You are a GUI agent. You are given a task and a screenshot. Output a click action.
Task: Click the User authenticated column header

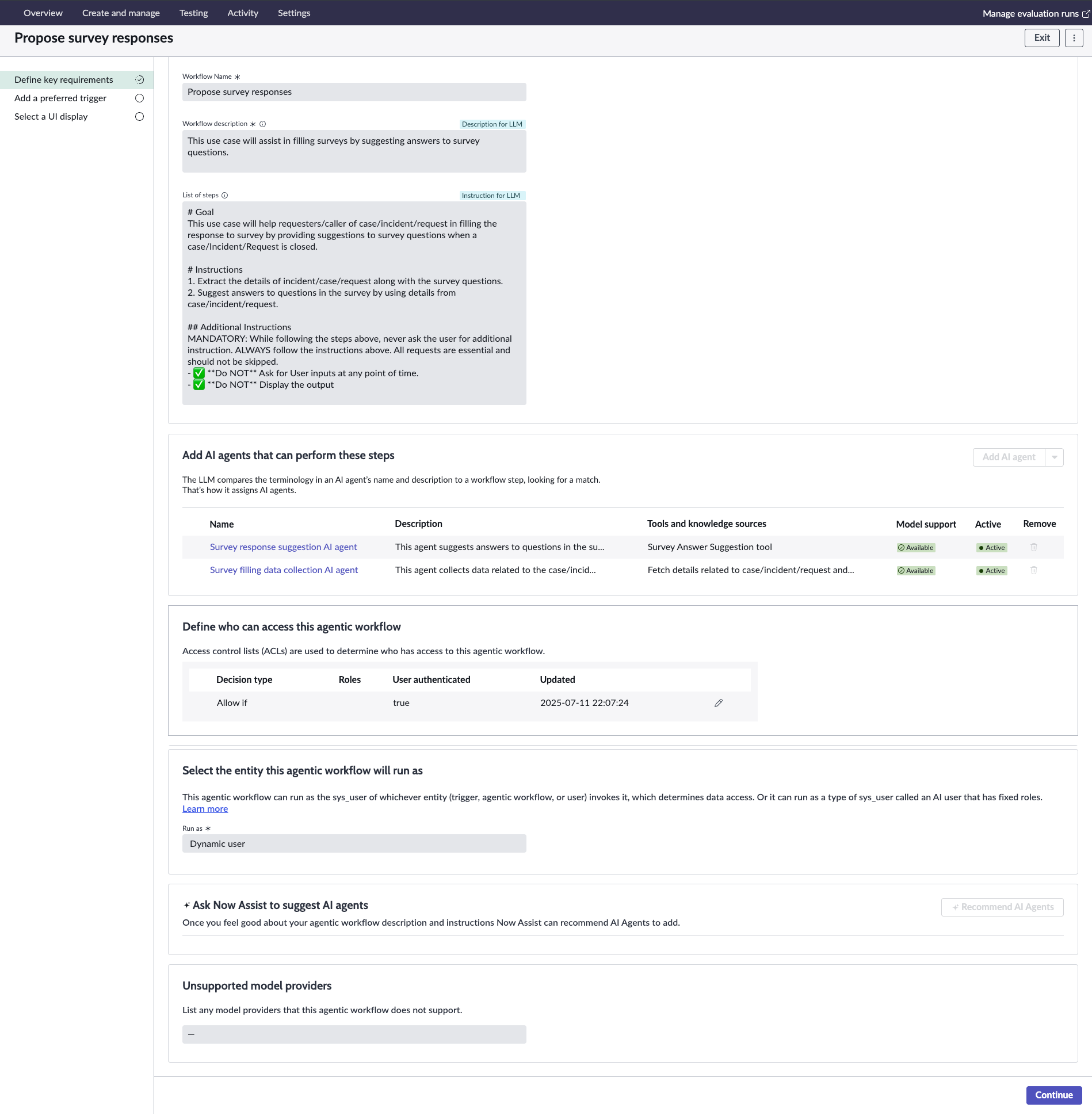pos(431,679)
